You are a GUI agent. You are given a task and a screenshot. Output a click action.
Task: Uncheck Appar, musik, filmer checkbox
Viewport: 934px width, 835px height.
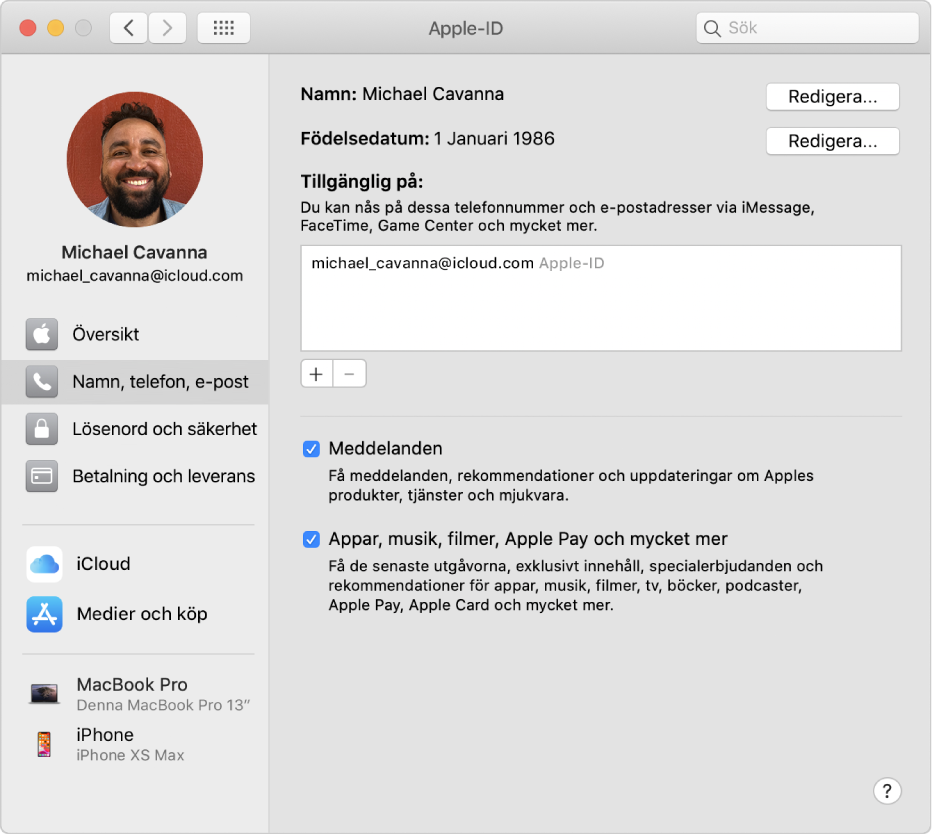(x=311, y=539)
